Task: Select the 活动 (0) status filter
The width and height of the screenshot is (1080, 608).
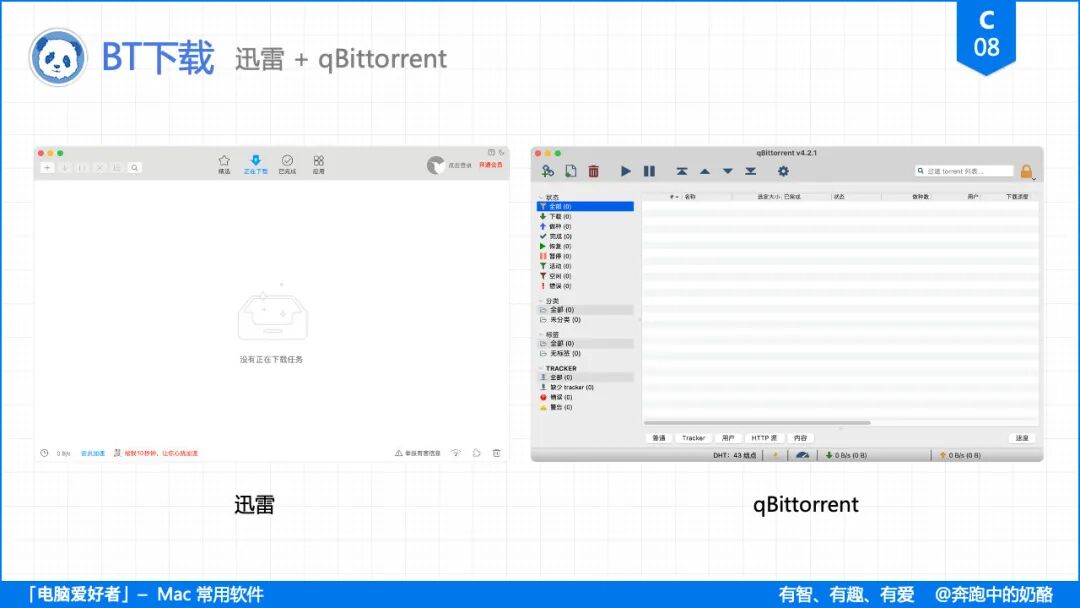Action: coord(585,266)
